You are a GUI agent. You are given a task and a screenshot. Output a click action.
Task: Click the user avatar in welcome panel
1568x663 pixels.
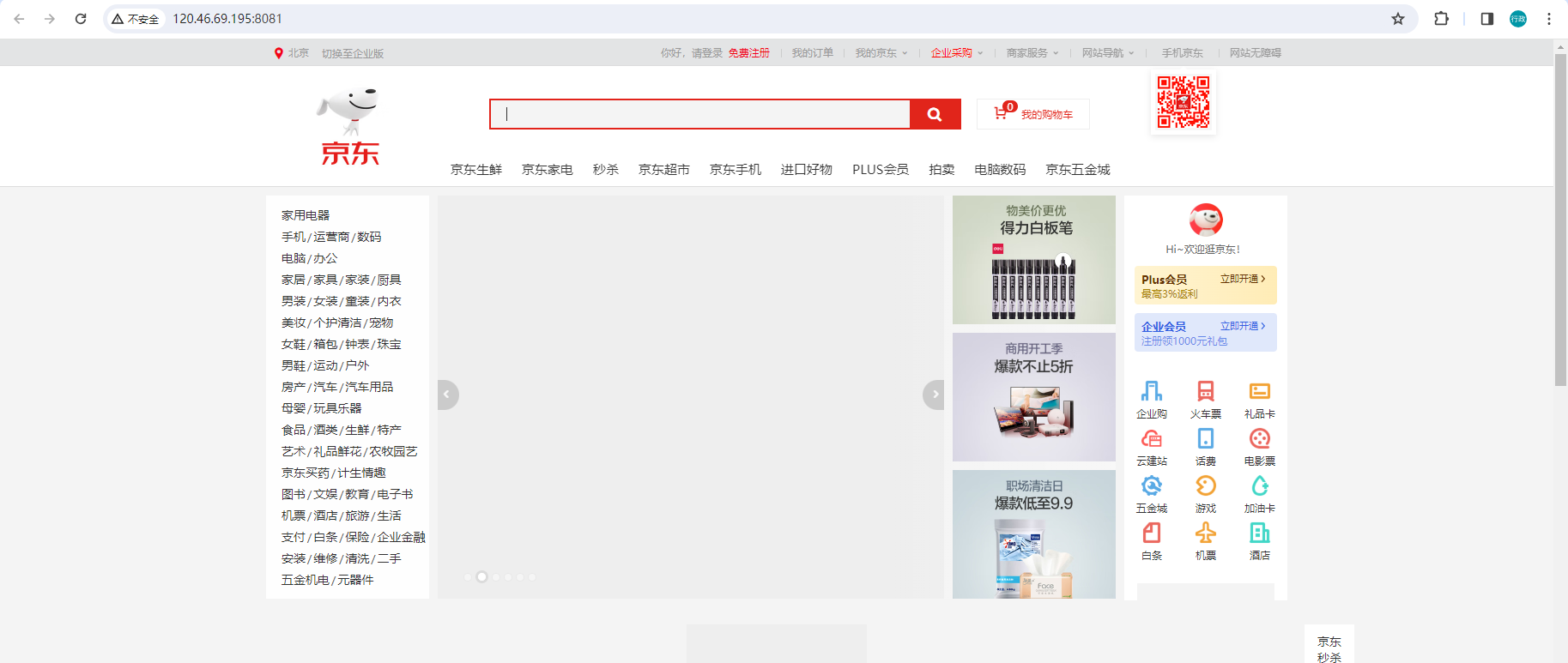coord(1206,220)
